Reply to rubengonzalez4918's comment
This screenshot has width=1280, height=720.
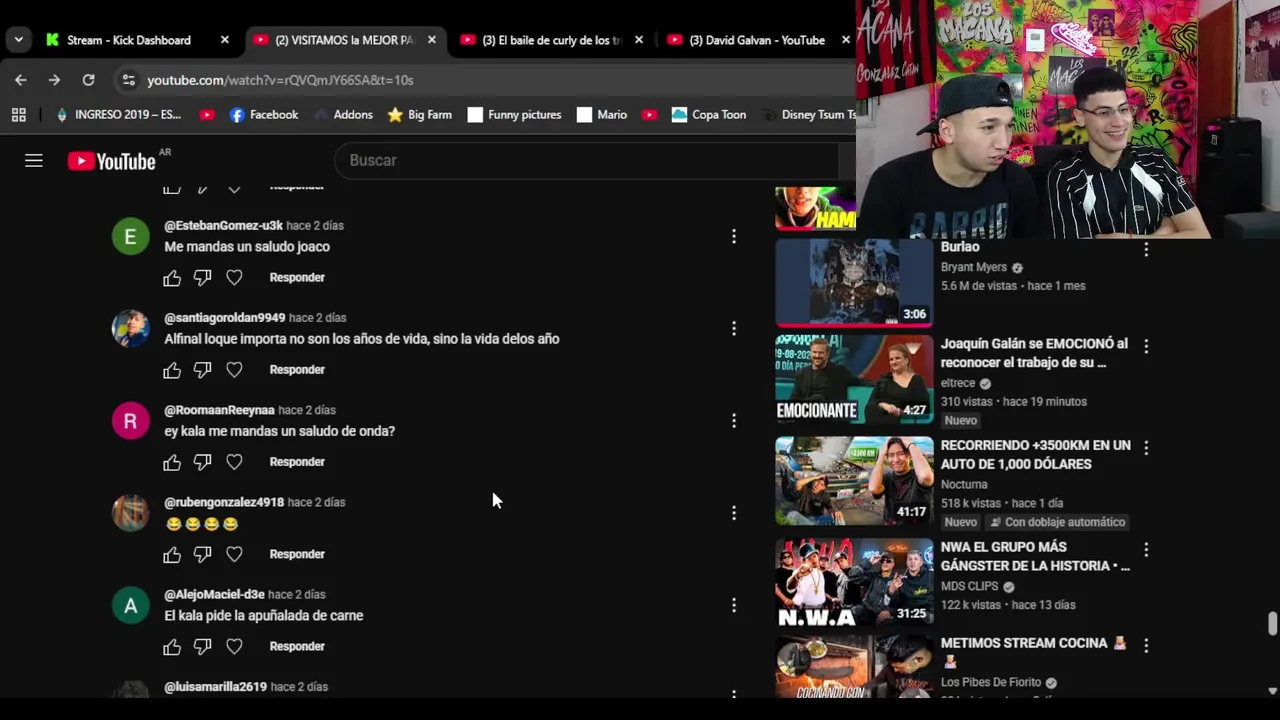297,554
